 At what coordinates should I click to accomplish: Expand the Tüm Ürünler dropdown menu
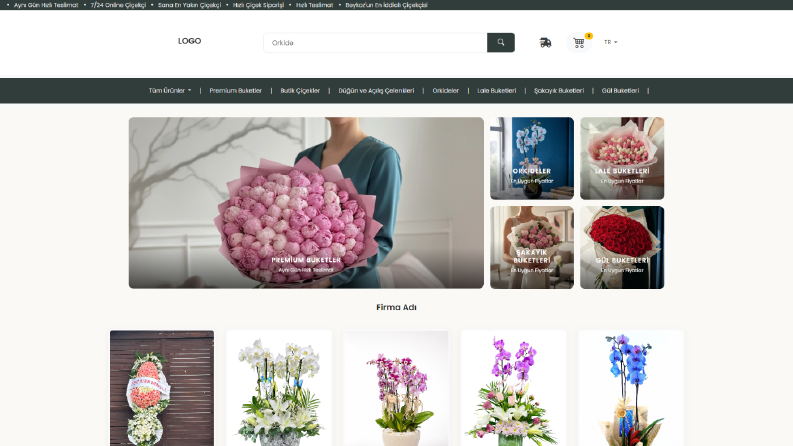[x=170, y=91]
